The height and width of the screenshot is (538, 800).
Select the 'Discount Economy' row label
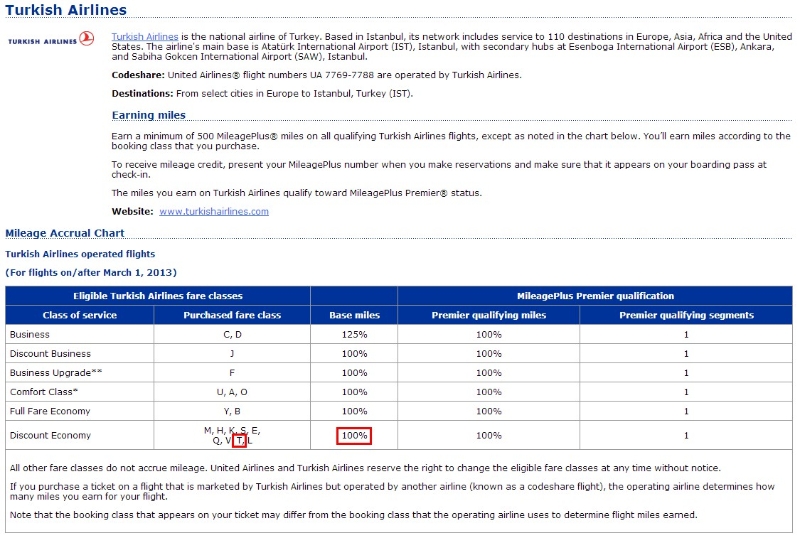[x=50, y=435]
